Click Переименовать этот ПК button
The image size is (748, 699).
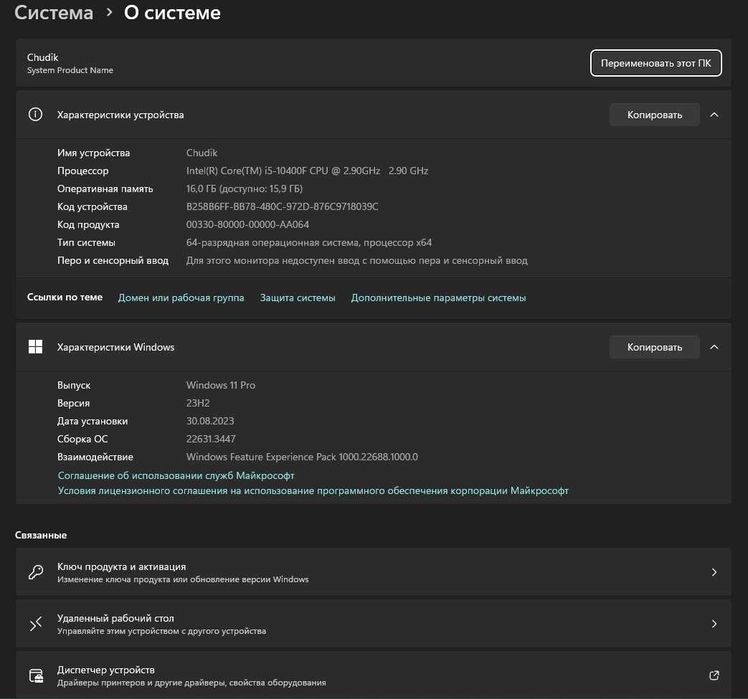tap(656, 63)
